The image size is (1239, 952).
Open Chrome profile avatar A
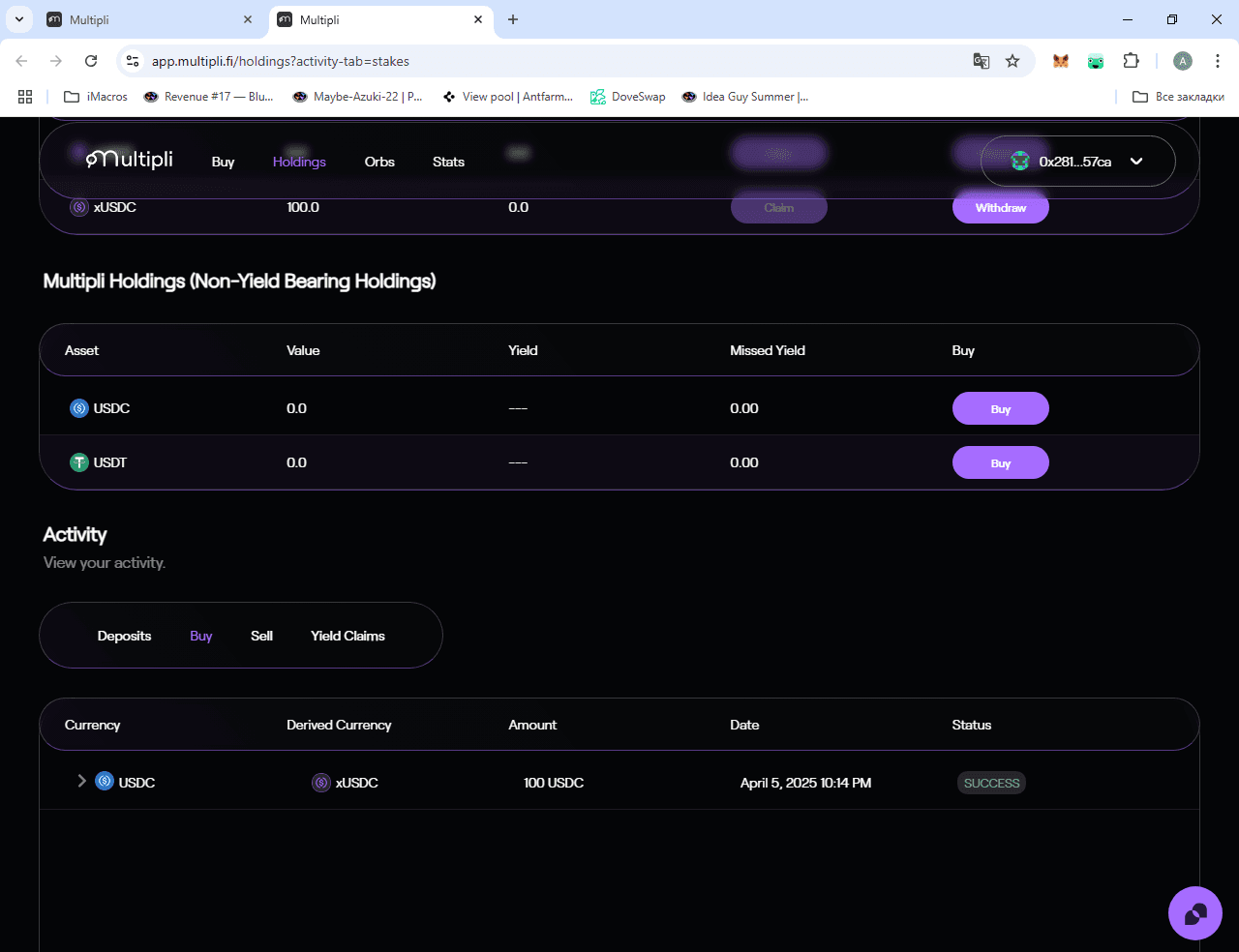click(x=1183, y=61)
